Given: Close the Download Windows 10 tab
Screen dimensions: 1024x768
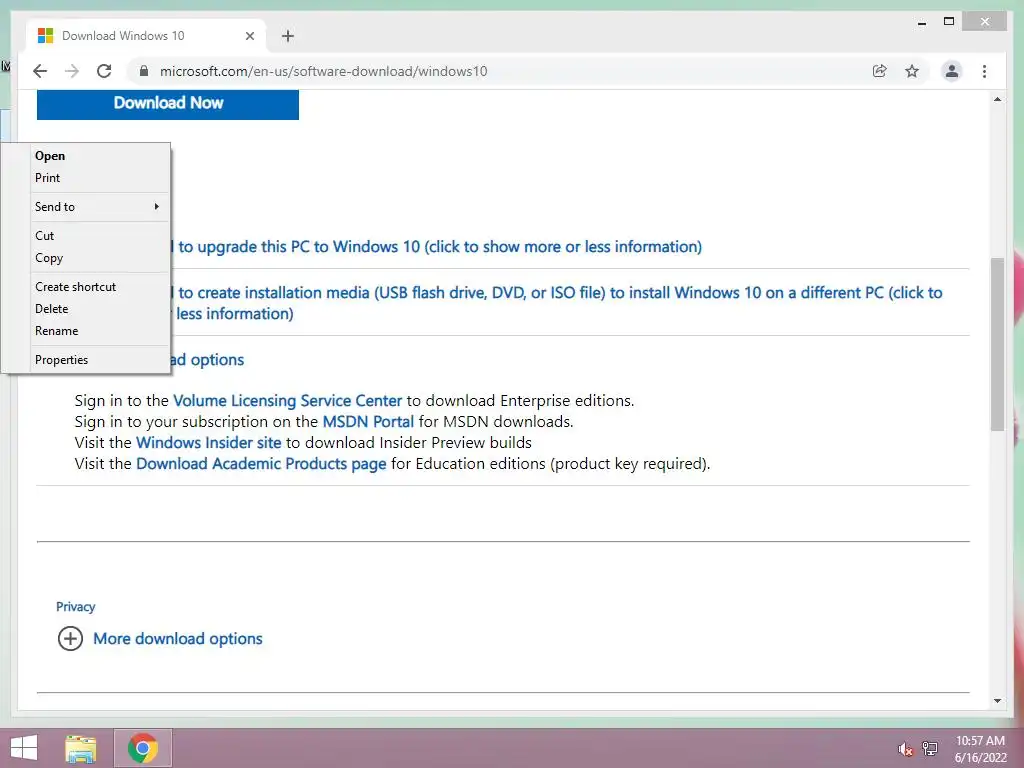Looking at the screenshot, I should (x=249, y=36).
